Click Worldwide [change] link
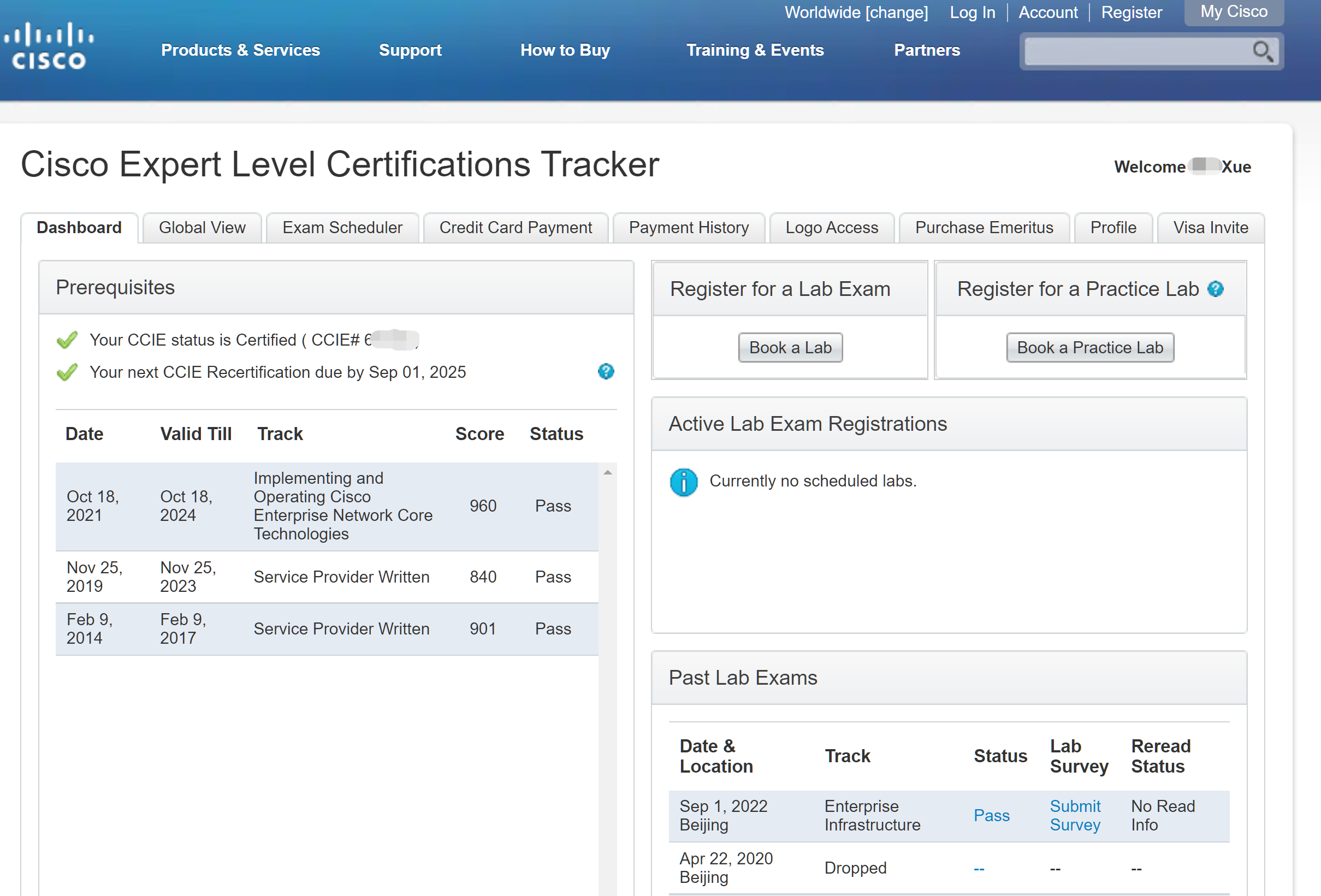The image size is (1321, 896). 856,13
